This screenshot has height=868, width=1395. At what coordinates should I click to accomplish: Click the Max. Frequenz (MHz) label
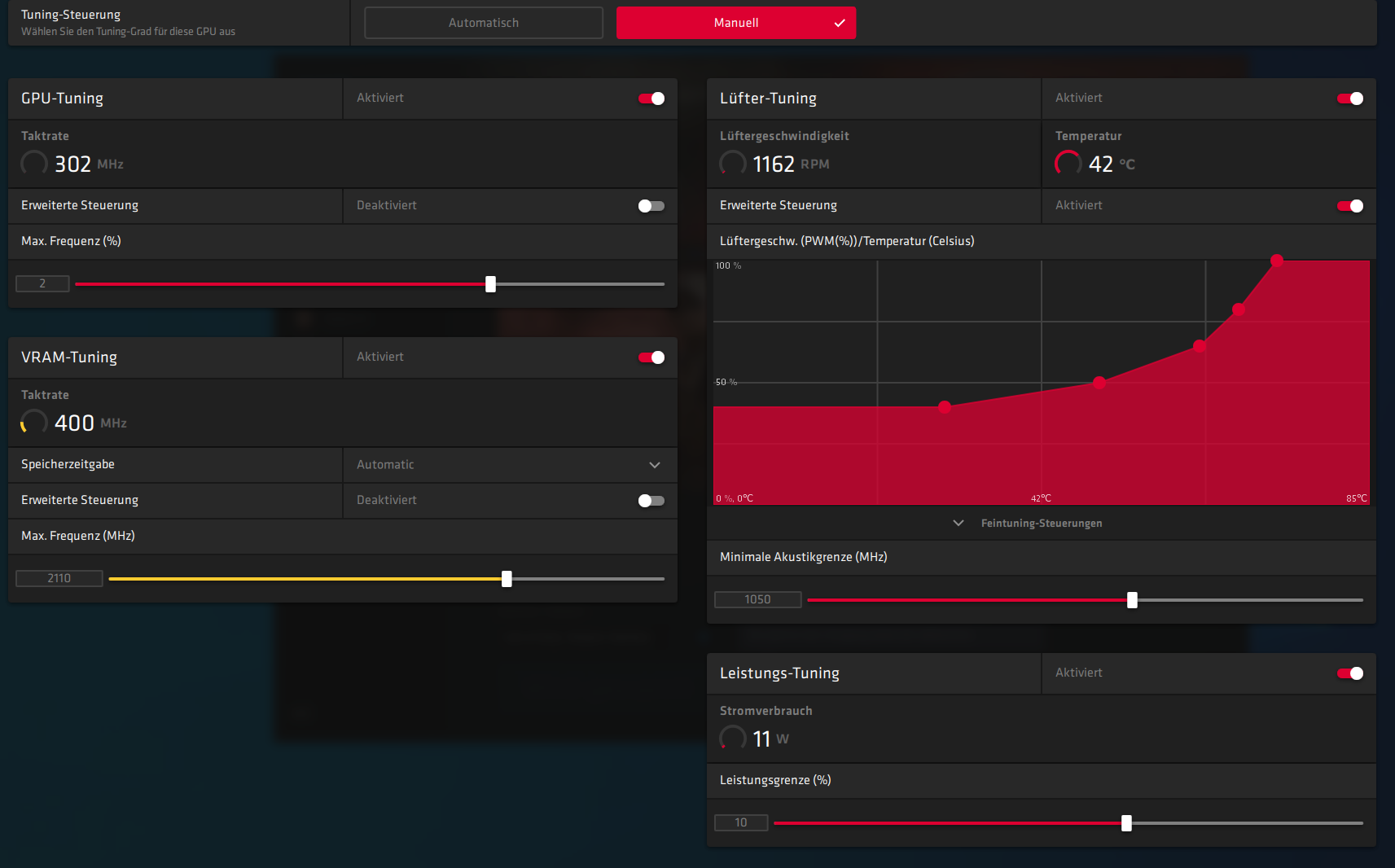(x=78, y=536)
